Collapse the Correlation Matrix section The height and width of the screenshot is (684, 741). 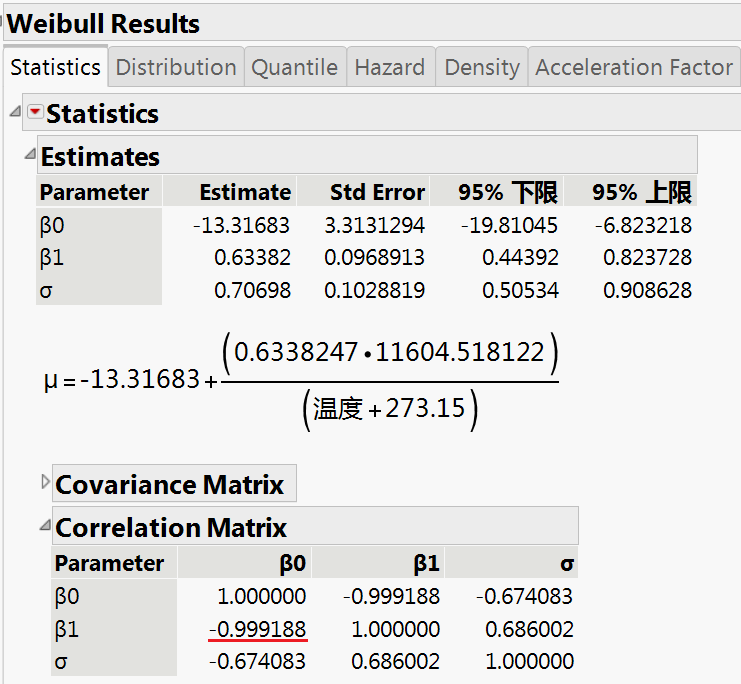pos(44,525)
